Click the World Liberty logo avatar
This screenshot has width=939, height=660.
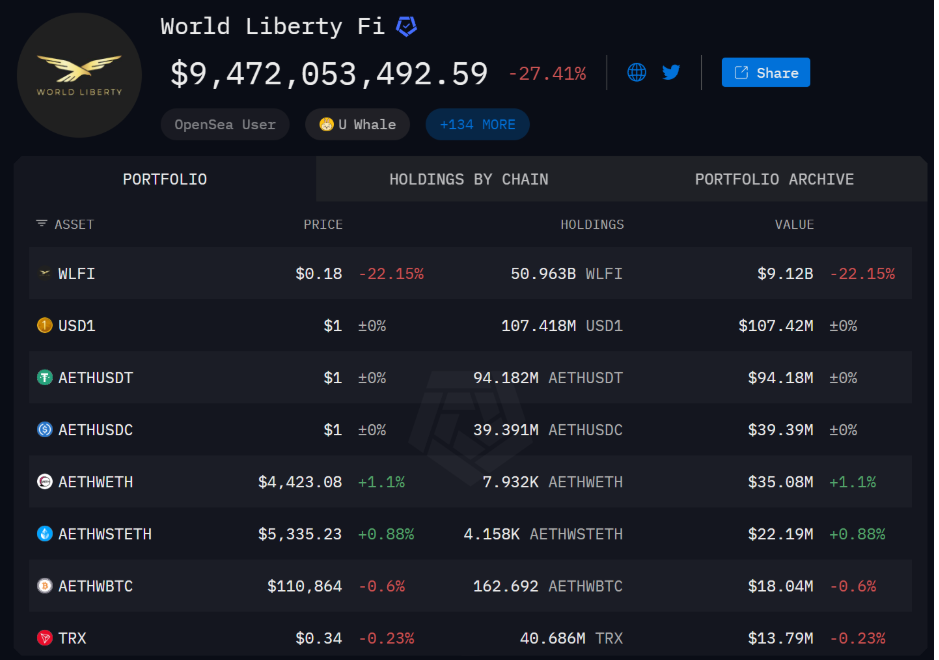click(80, 75)
